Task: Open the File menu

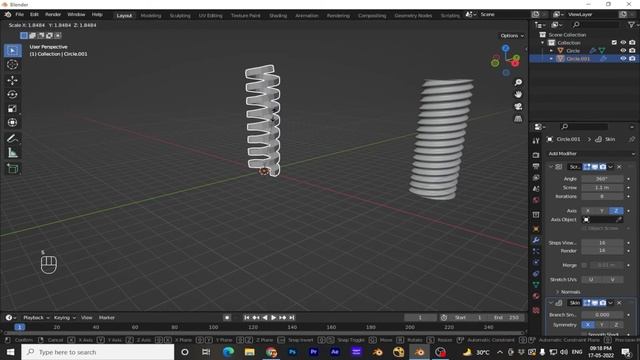Action: click(19, 15)
